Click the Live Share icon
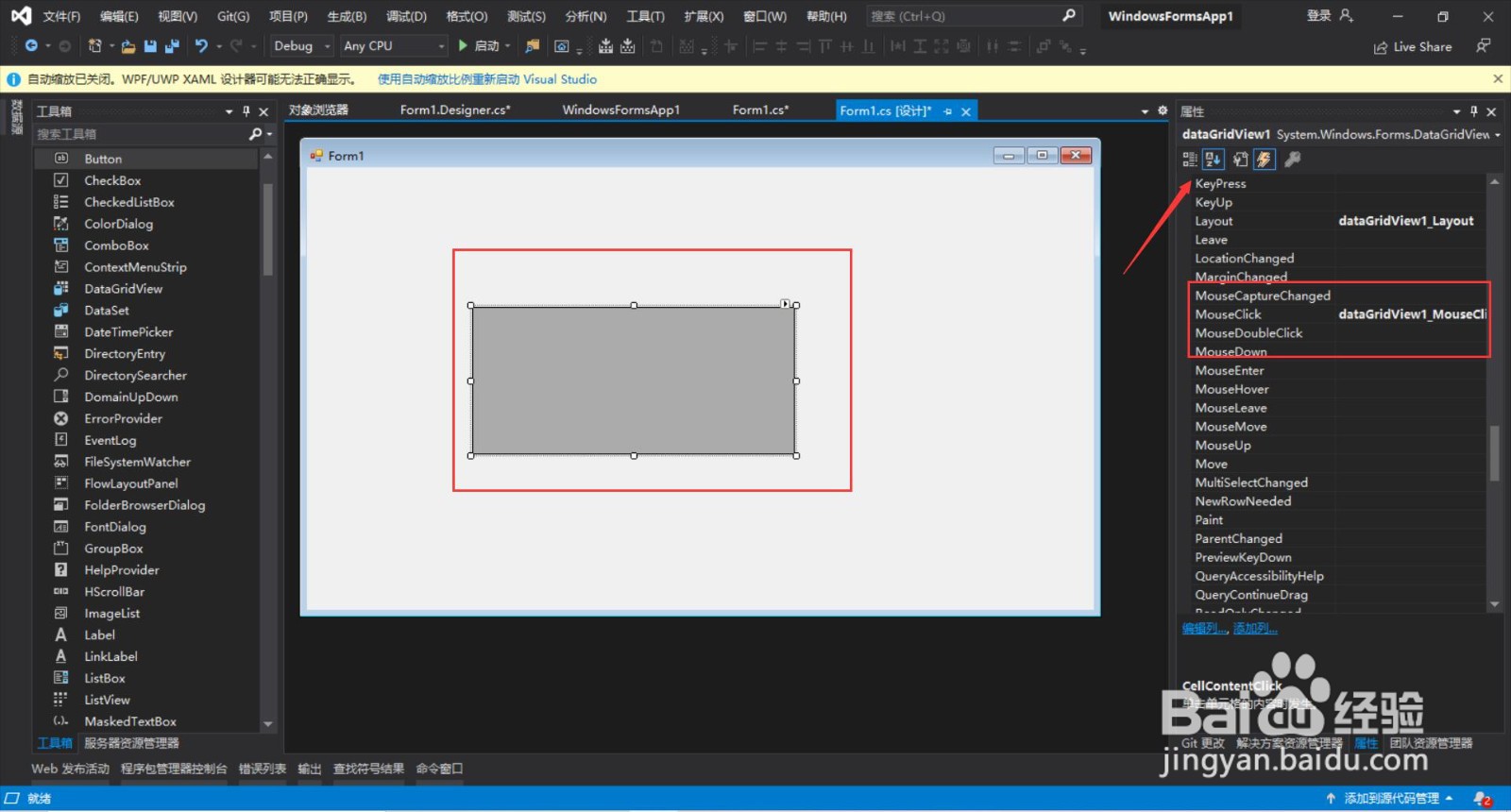 [x=1381, y=47]
